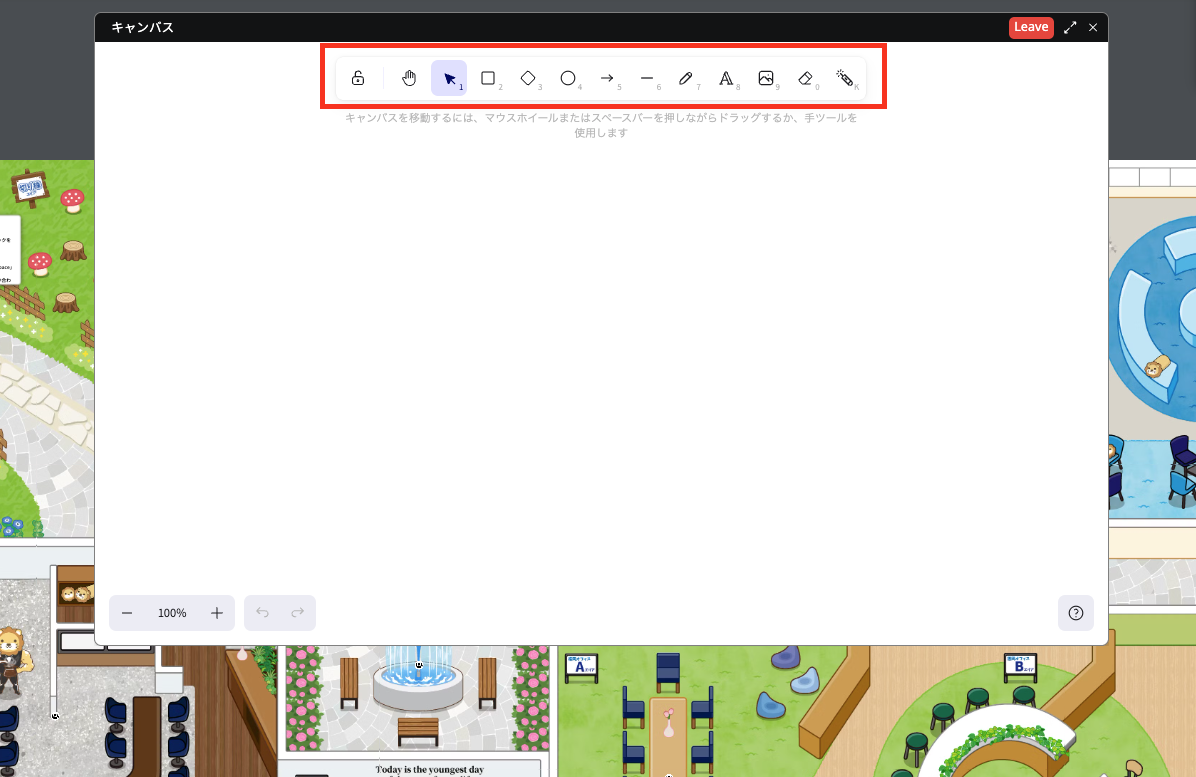The image size is (1196, 777).
Task: Pick the Ellipse shape tool
Action: [x=567, y=78]
